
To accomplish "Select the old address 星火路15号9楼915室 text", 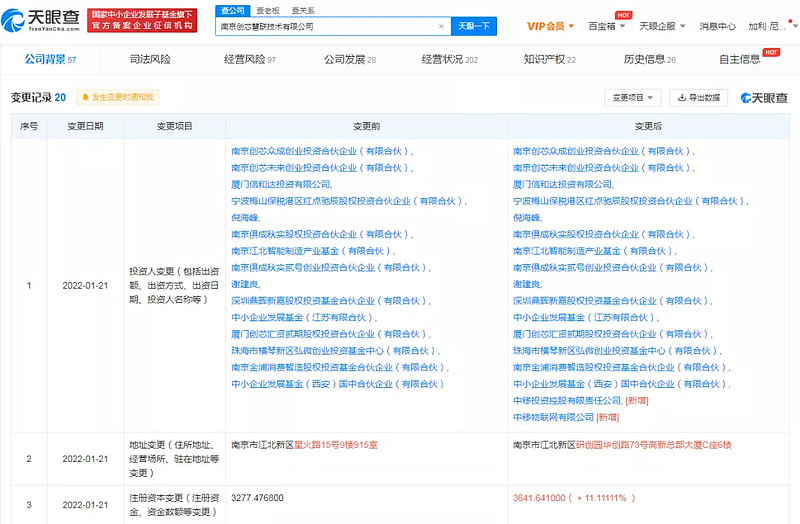I will pyautogui.click(x=336, y=445).
